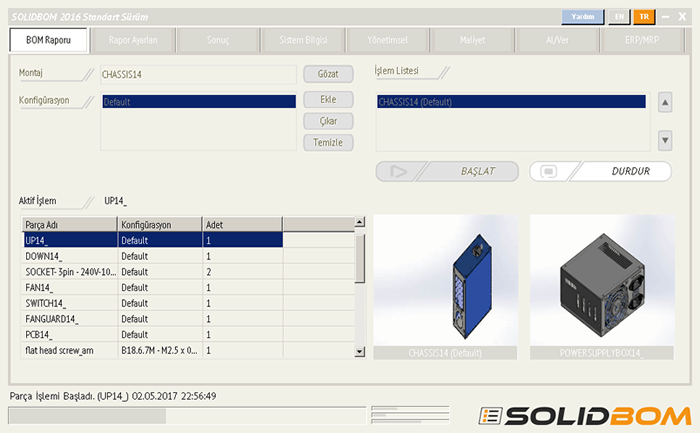Click the main progress bar
The image size is (700, 433).
187,416
